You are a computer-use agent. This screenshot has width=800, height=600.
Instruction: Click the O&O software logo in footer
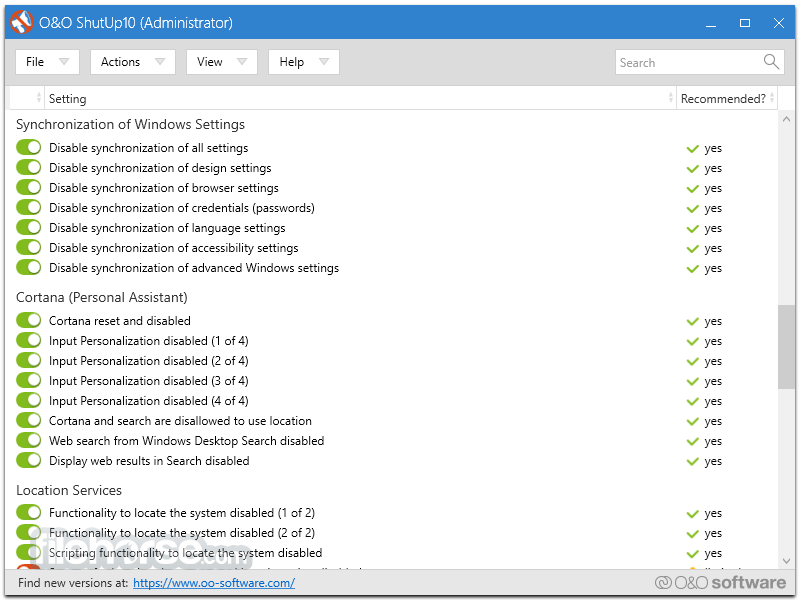point(720,582)
